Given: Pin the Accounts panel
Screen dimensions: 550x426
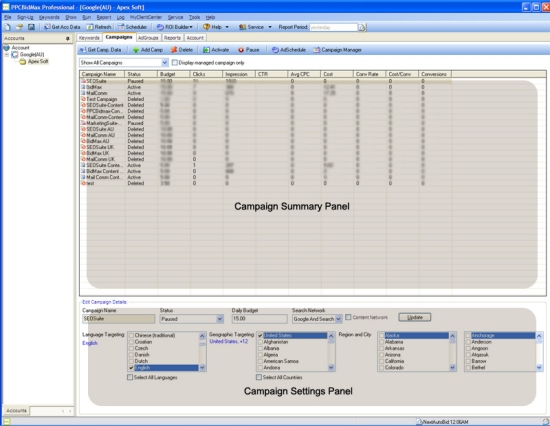Looking at the screenshot, I should [x=67, y=38].
